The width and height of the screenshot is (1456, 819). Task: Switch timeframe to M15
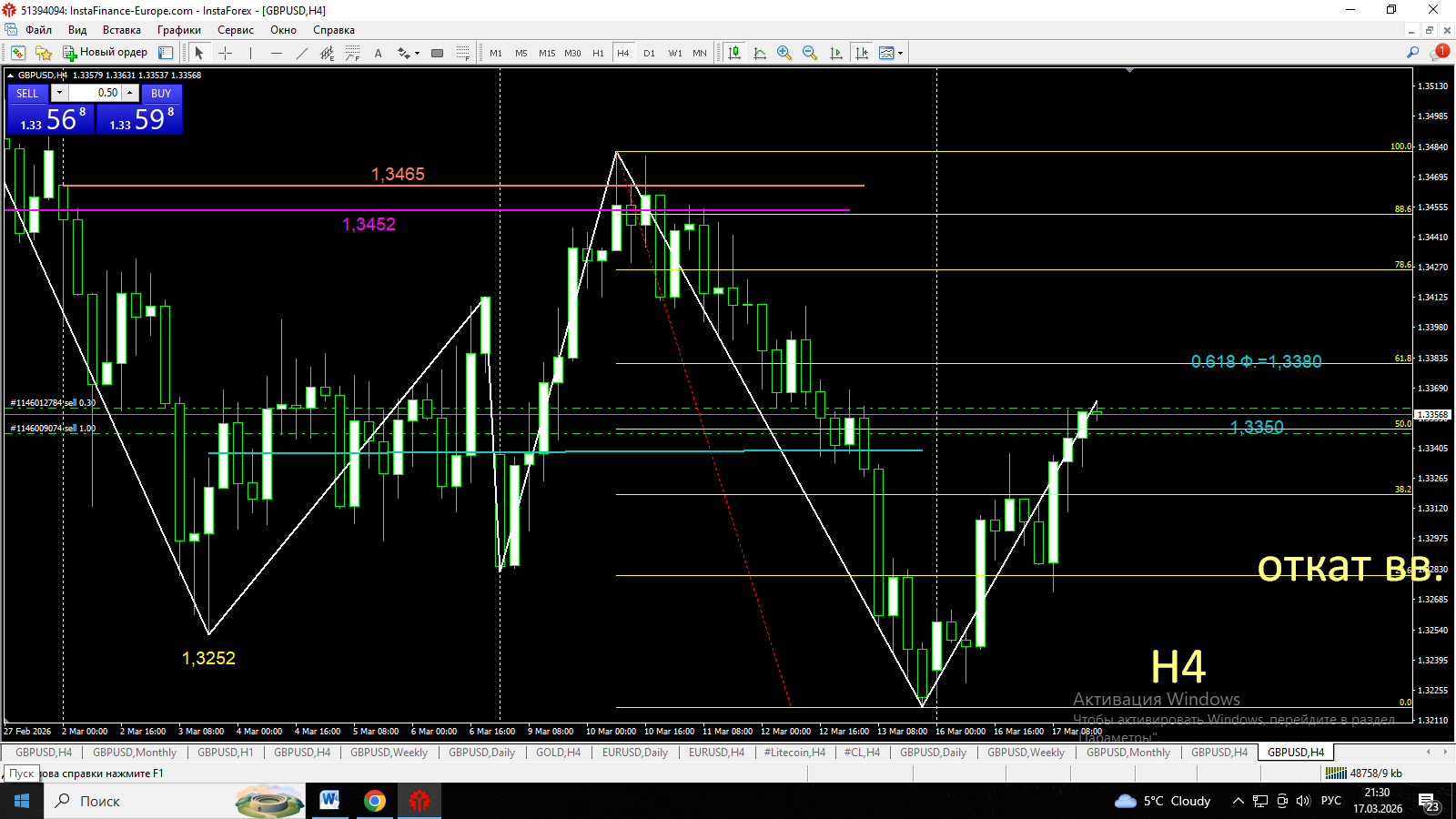point(547,53)
